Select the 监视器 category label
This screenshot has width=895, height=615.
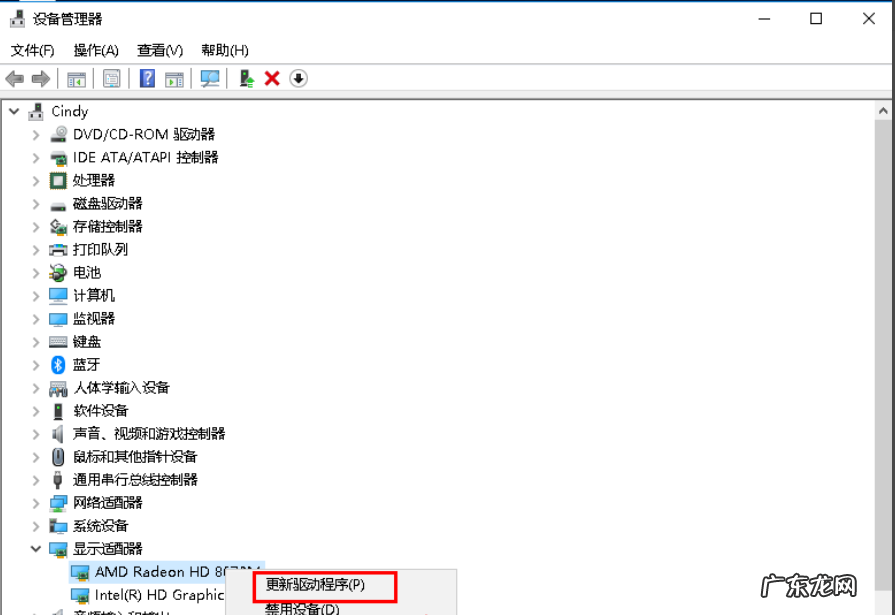click(x=94, y=319)
